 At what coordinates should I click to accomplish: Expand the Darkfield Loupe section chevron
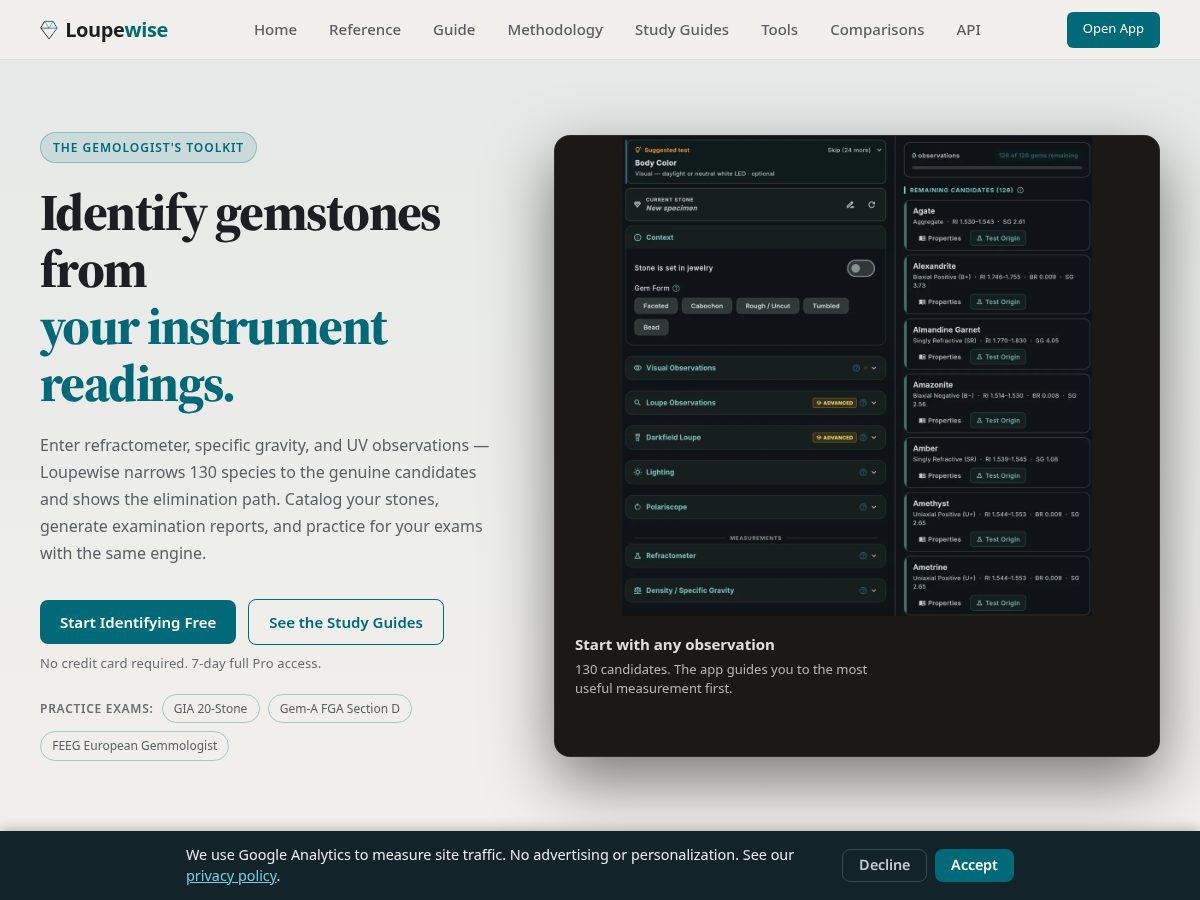click(x=874, y=437)
